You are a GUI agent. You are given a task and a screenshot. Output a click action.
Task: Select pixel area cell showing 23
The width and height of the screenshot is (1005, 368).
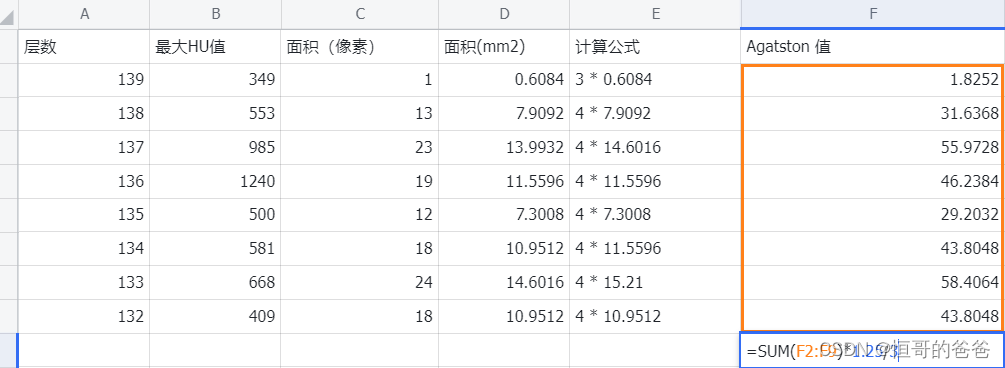(360, 148)
